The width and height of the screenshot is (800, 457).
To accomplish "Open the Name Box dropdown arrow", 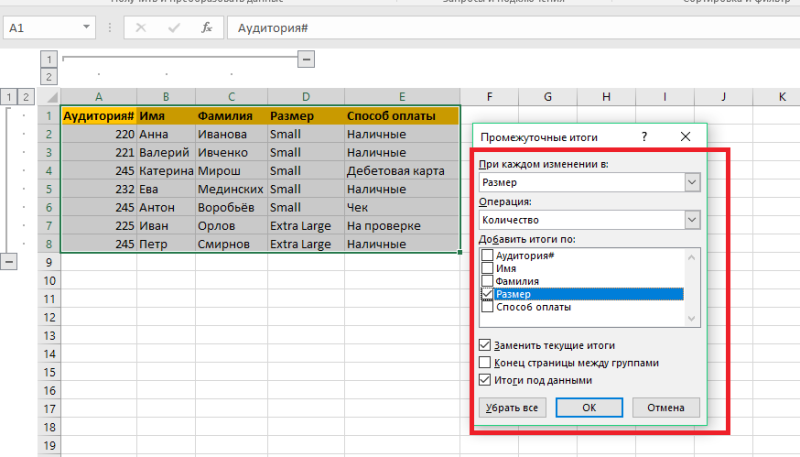I will pos(86,27).
